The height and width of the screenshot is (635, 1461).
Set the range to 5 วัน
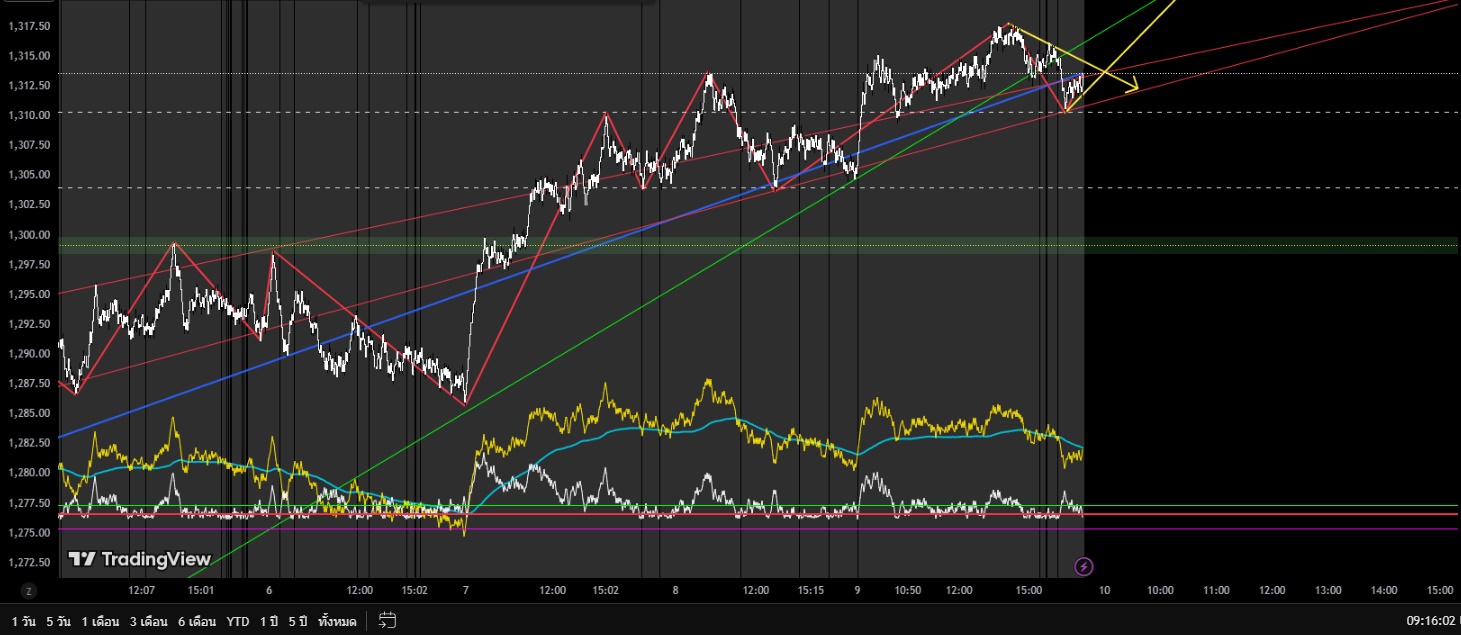tap(60, 621)
